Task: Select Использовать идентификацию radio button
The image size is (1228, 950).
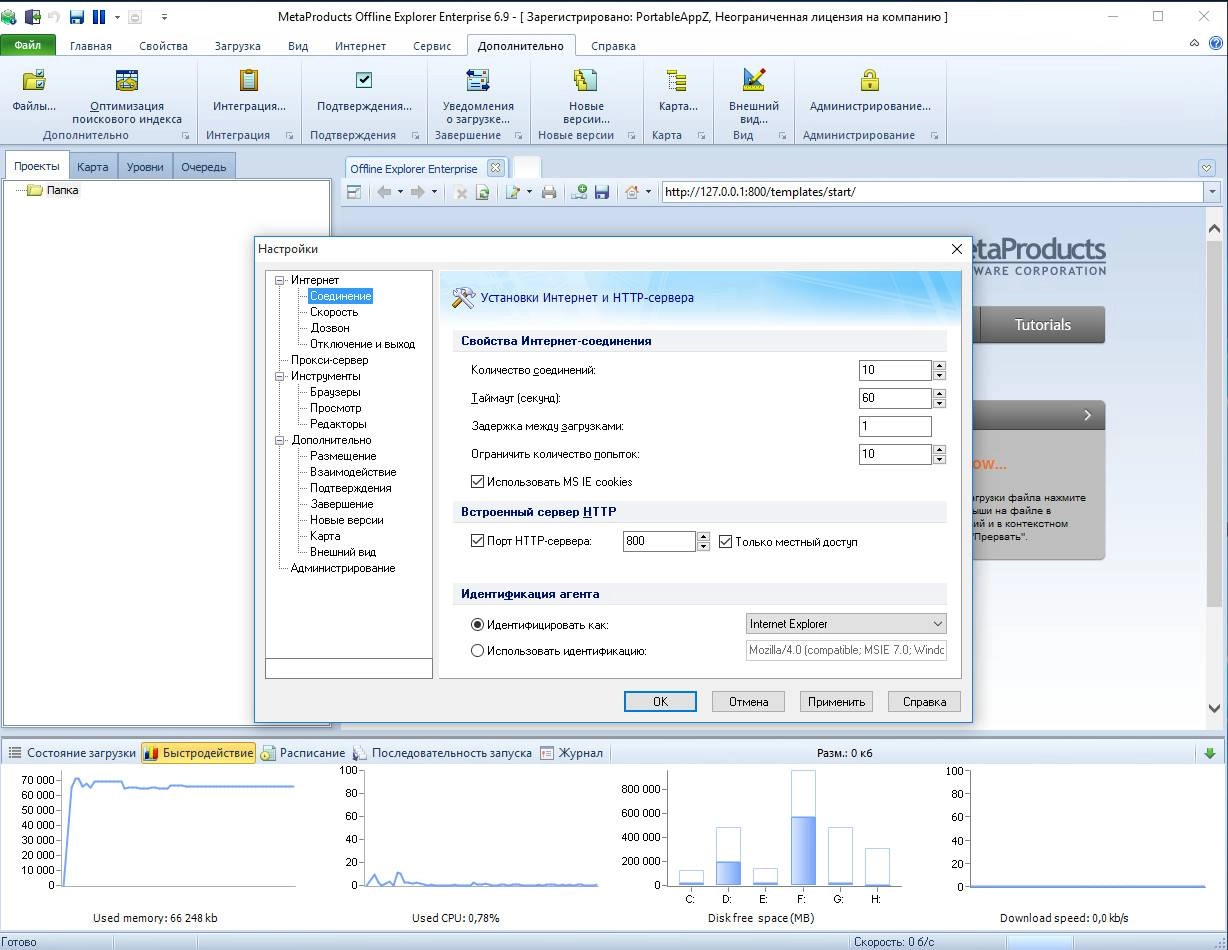Action: click(477, 650)
